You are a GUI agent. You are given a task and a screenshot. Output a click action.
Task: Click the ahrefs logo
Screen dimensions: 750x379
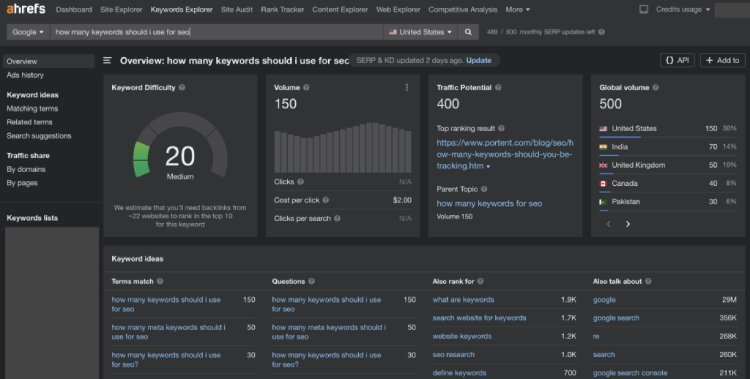click(x=26, y=9)
